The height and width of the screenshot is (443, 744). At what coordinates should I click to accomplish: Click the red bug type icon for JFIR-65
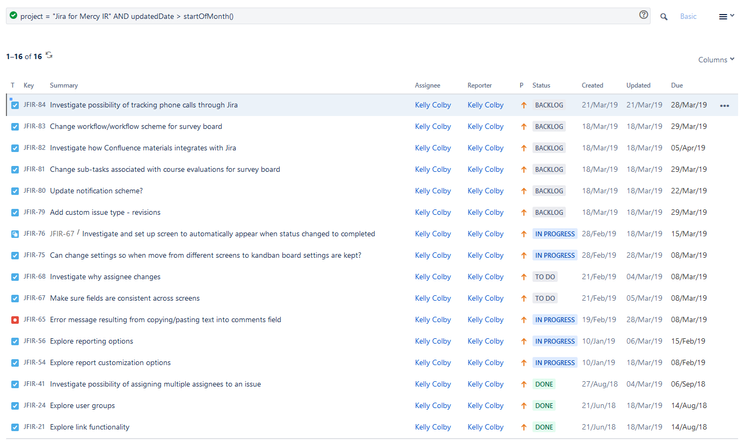(15, 320)
